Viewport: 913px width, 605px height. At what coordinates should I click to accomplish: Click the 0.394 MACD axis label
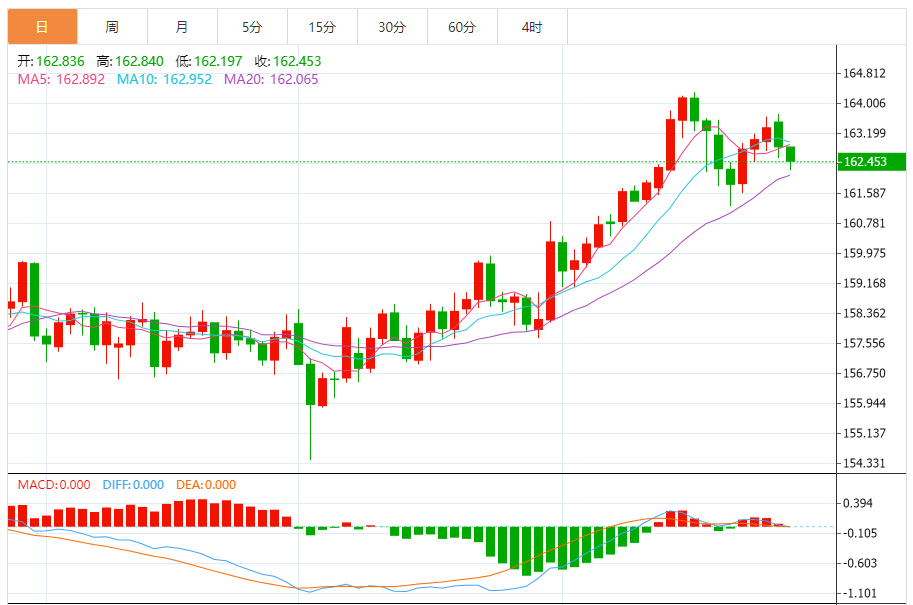[x=858, y=503]
